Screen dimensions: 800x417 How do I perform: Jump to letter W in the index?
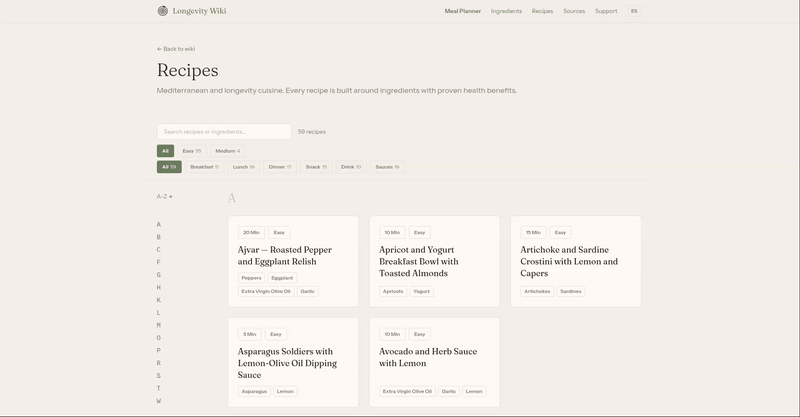tap(159, 401)
